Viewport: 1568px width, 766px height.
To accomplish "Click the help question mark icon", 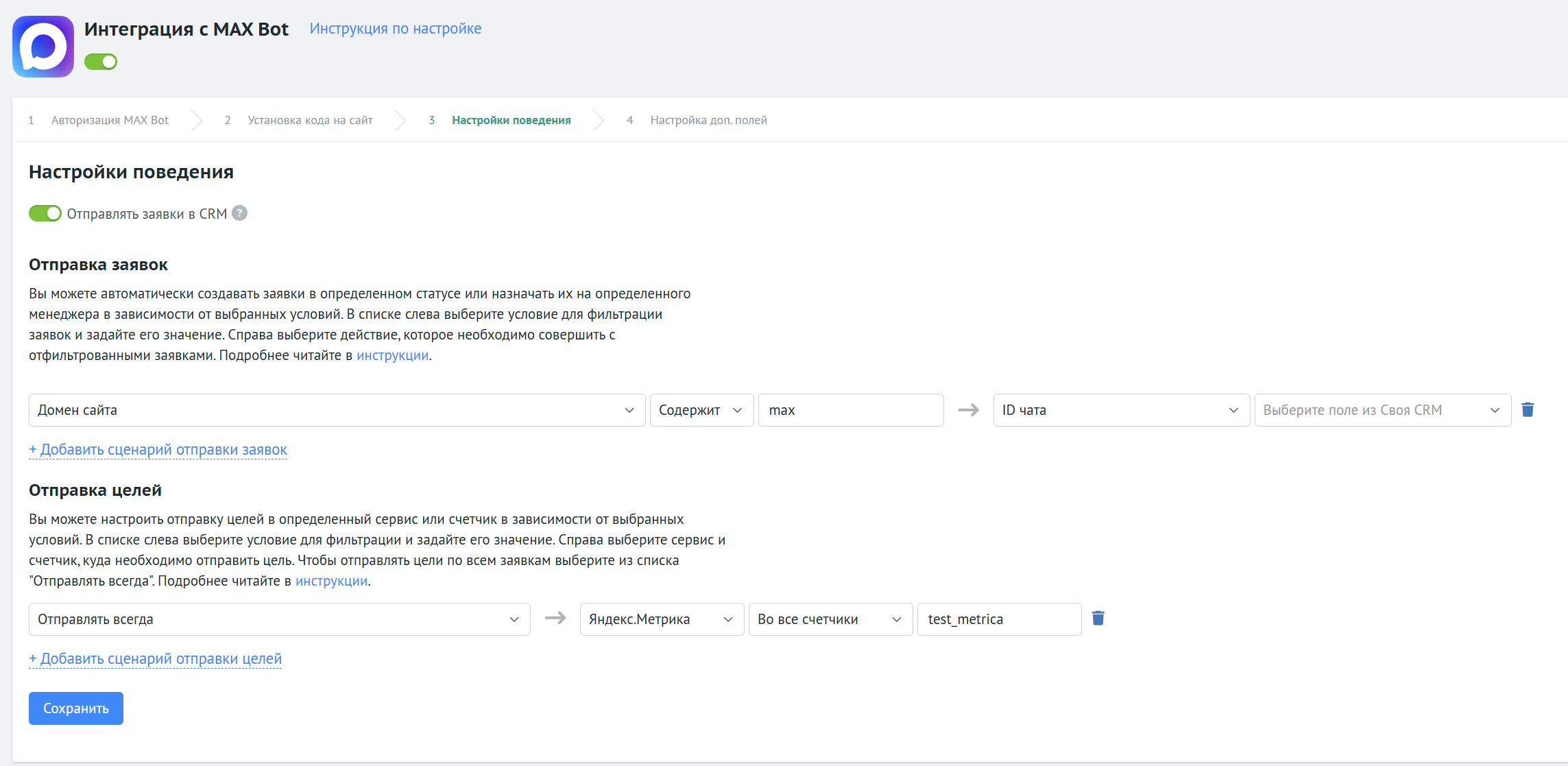I will click(x=239, y=213).
